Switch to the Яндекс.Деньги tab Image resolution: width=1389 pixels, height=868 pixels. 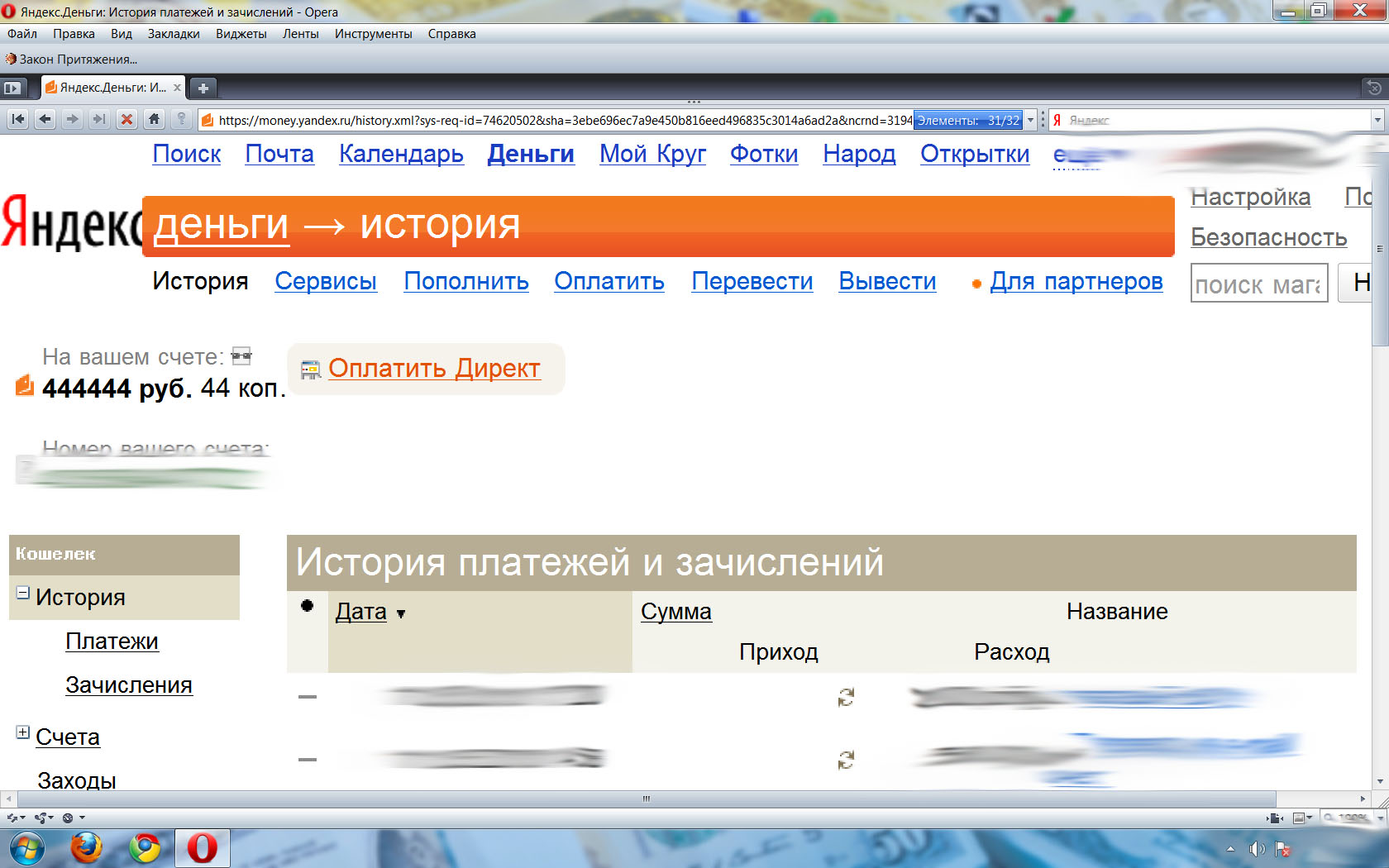pos(112,88)
